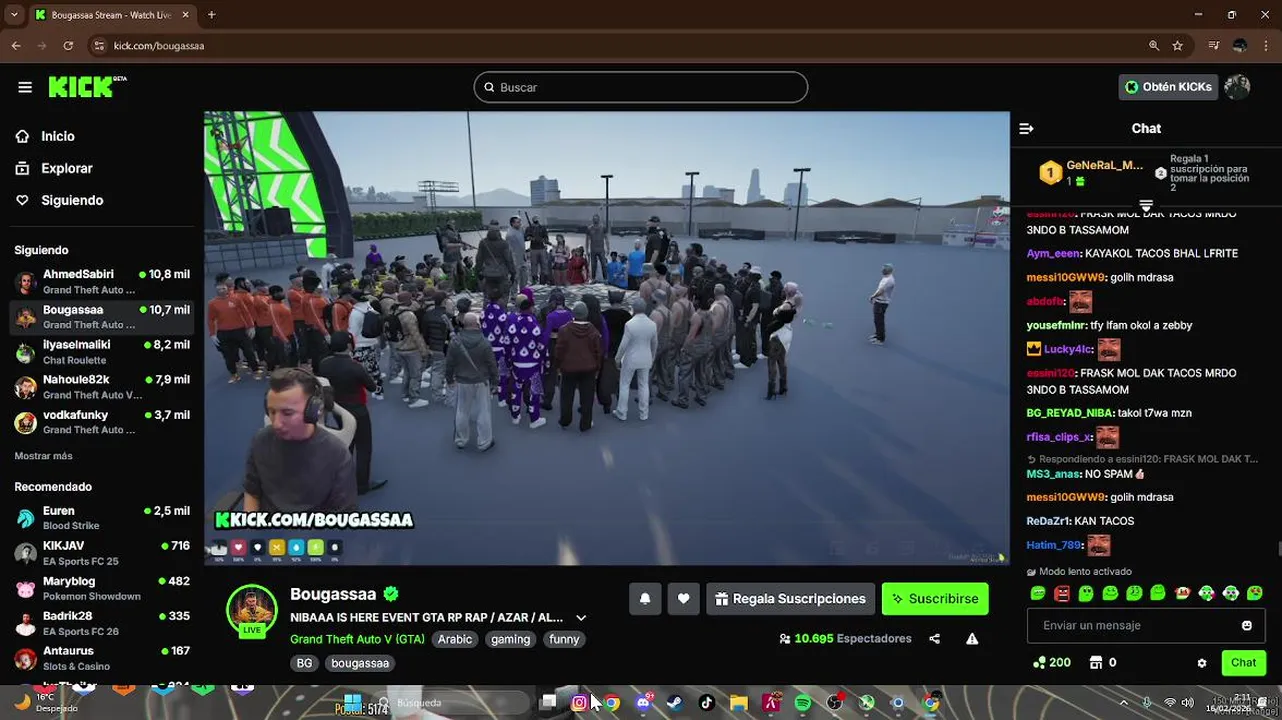Open File Explorer from the taskbar
This screenshot has height=720, width=1282.
(x=739, y=703)
